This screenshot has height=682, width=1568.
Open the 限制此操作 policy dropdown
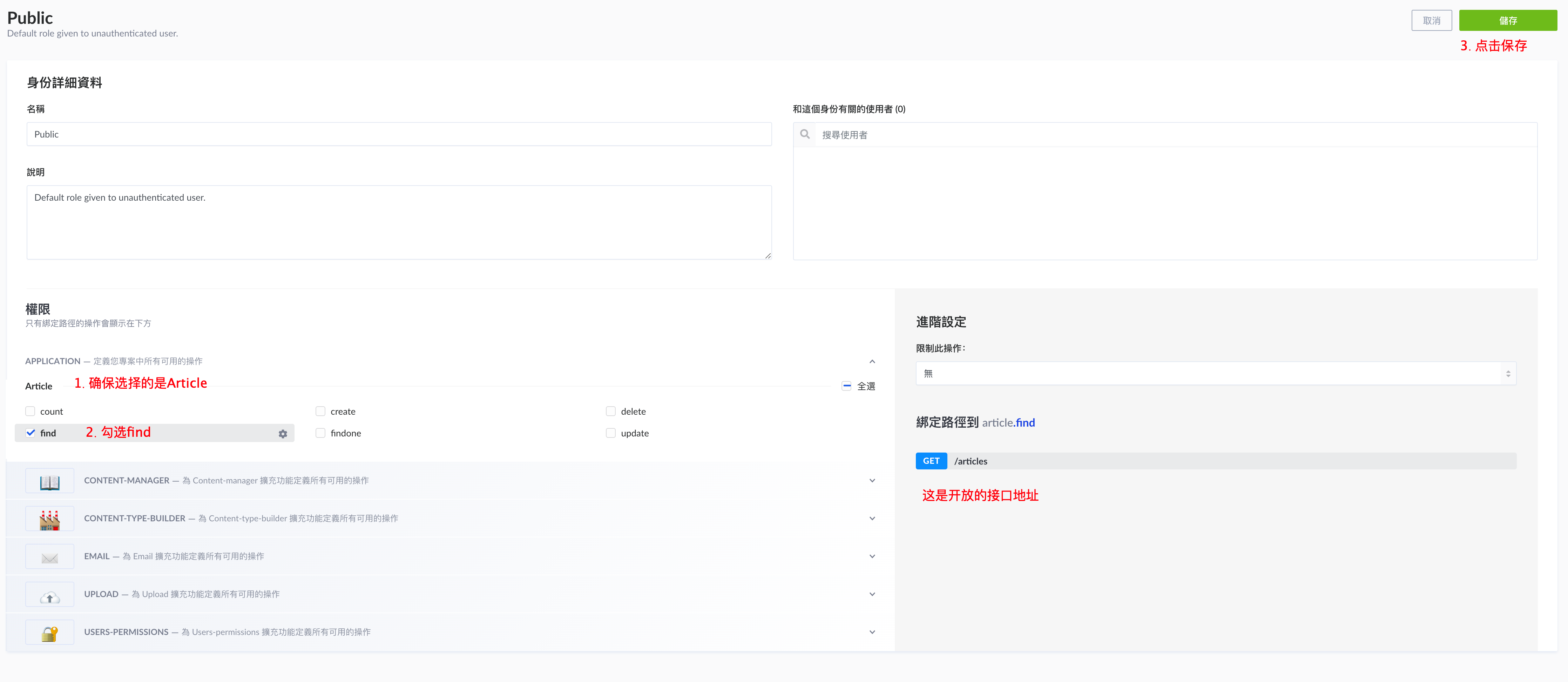[1215, 373]
